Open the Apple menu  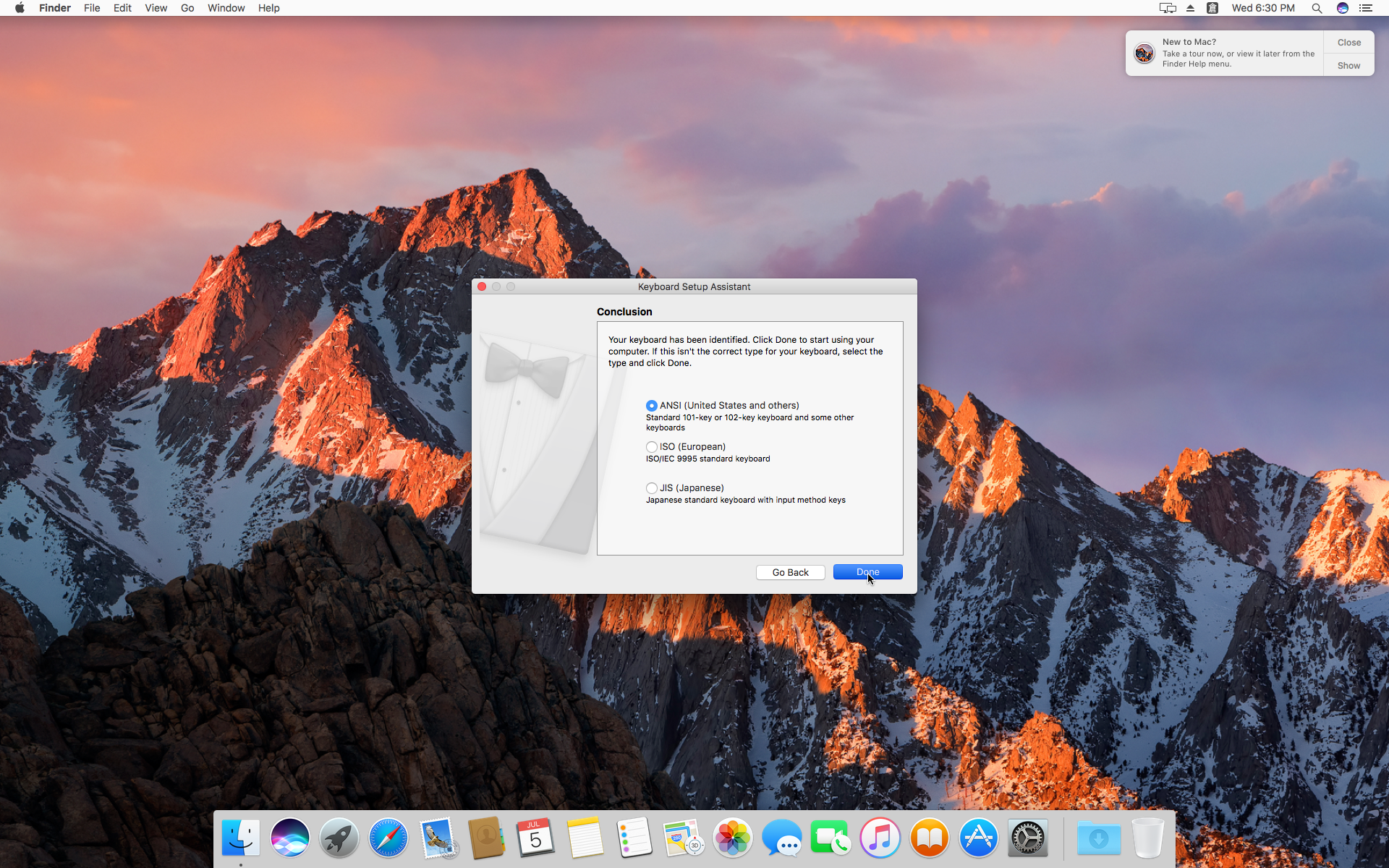(x=20, y=8)
